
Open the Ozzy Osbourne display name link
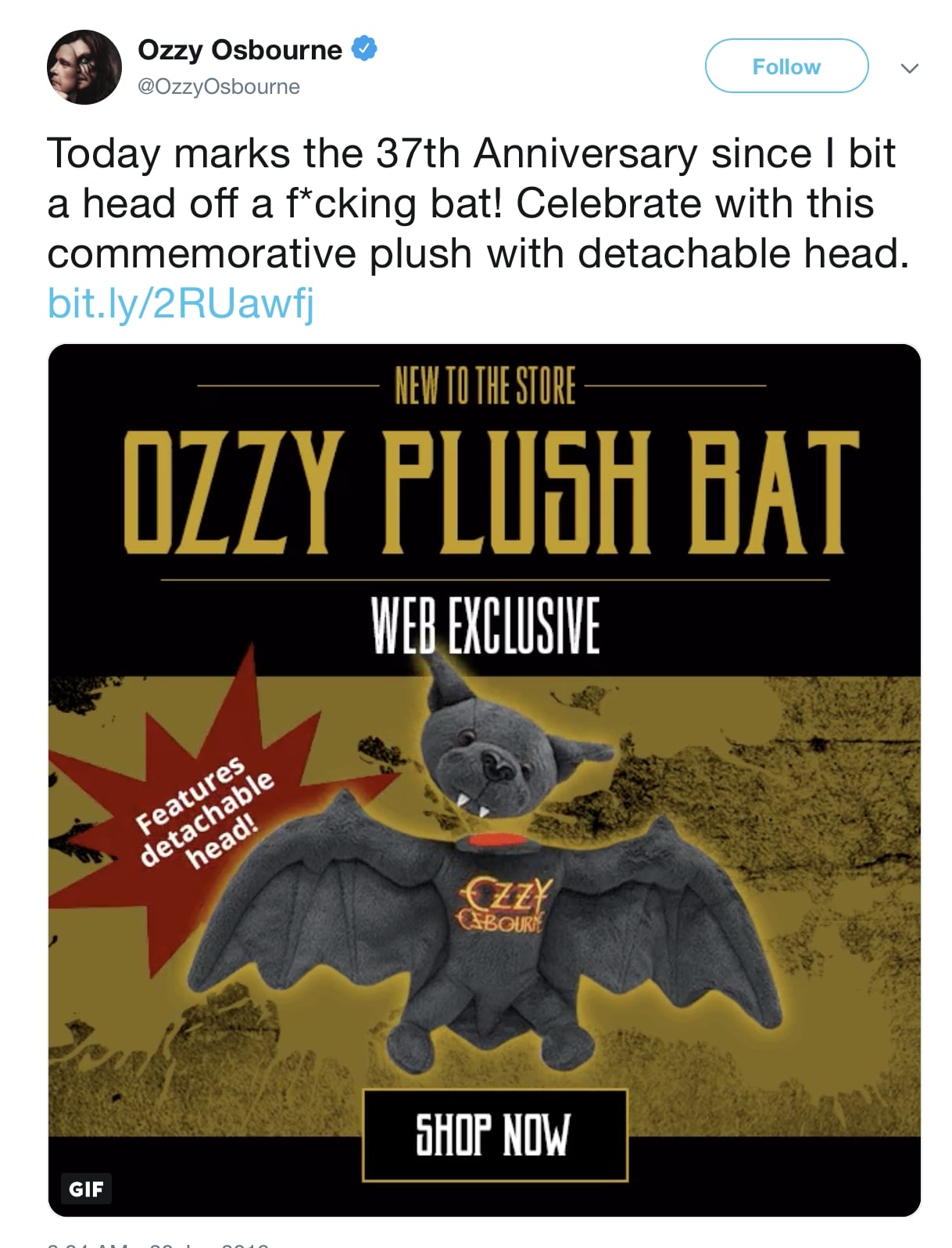[x=239, y=50]
